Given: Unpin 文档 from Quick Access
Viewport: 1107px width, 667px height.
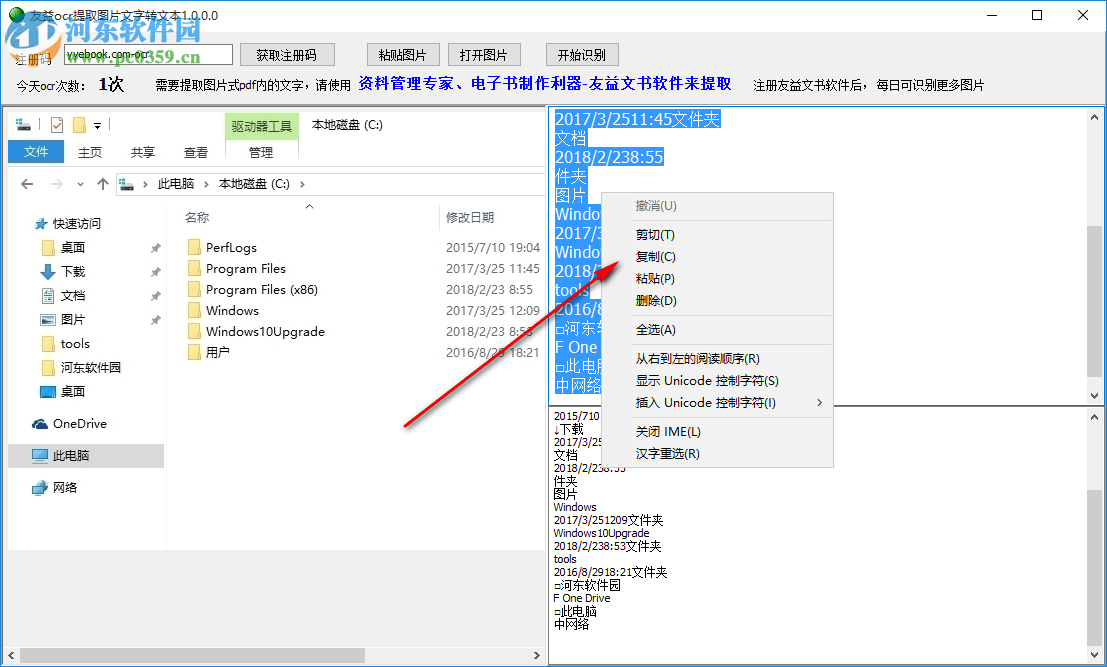Looking at the screenshot, I should pyautogui.click(x=156, y=298).
